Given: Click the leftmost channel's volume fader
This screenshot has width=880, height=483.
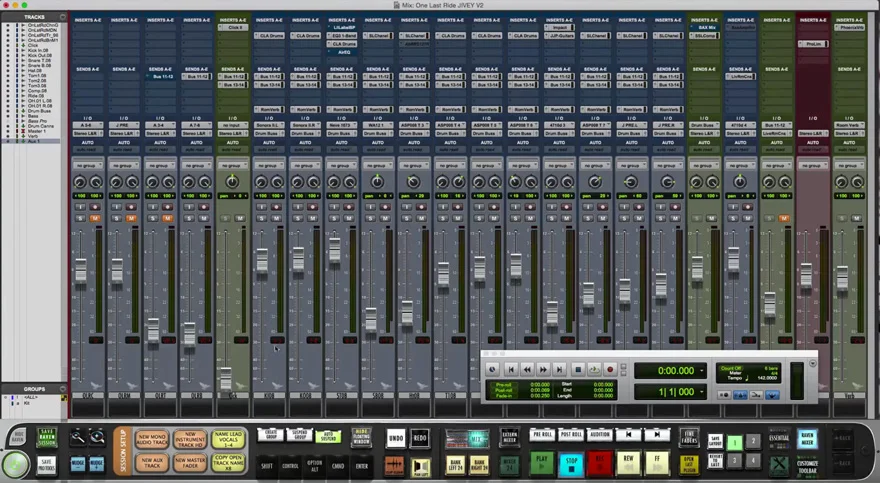Looking at the screenshot, I should click(81, 270).
